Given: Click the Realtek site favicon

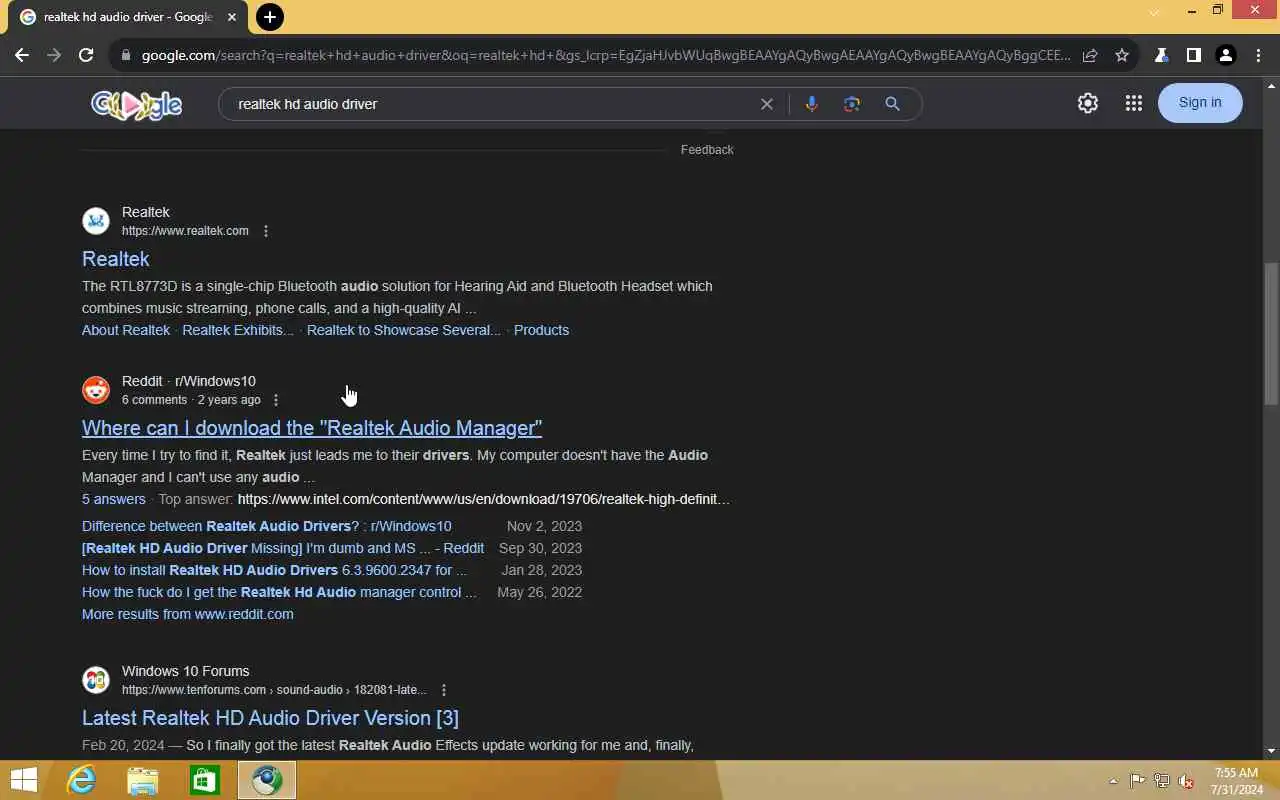Looking at the screenshot, I should click(96, 220).
